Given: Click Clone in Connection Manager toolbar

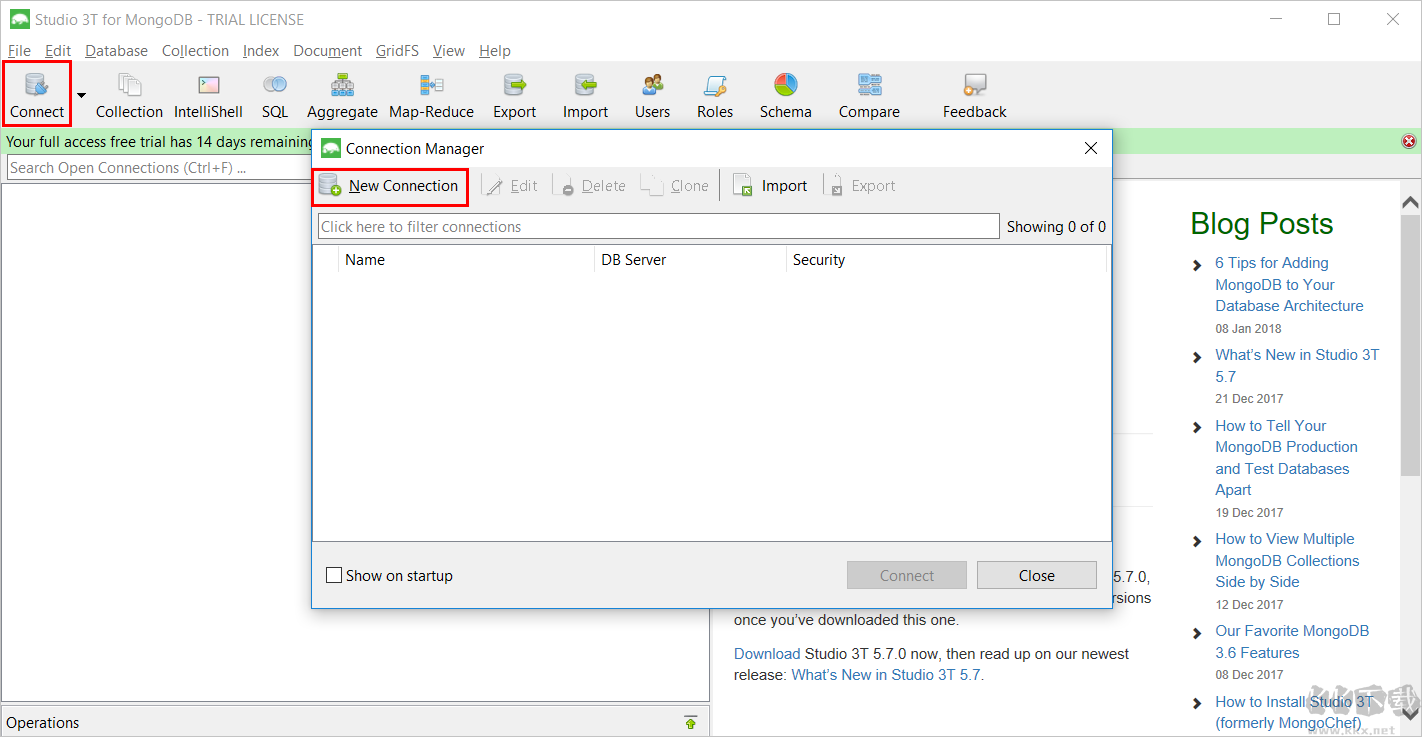Looking at the screenshot, I should pyautogui.click(x=676, y=186).
